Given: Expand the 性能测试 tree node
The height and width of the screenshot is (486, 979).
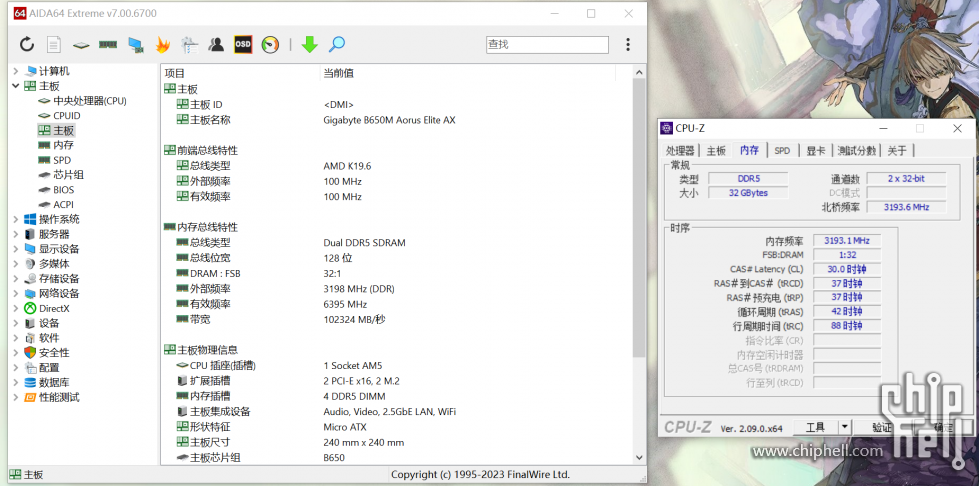Looking at the screenshot, I should [16, 397].
